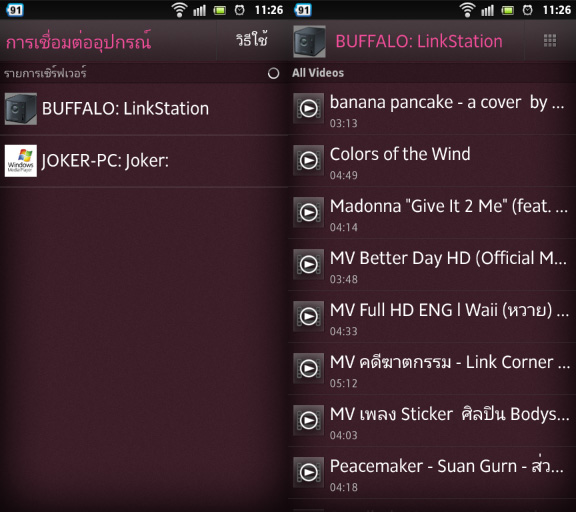Screen dimensions: 576x512
Task: Tap the BUFFALO LinkStation header drive icon
Action: (x=309, y=42)
